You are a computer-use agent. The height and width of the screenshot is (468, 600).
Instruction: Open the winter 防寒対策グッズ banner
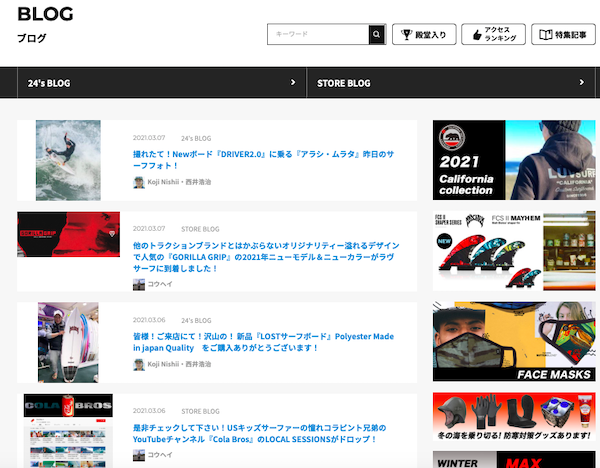(x=514, y=417)
